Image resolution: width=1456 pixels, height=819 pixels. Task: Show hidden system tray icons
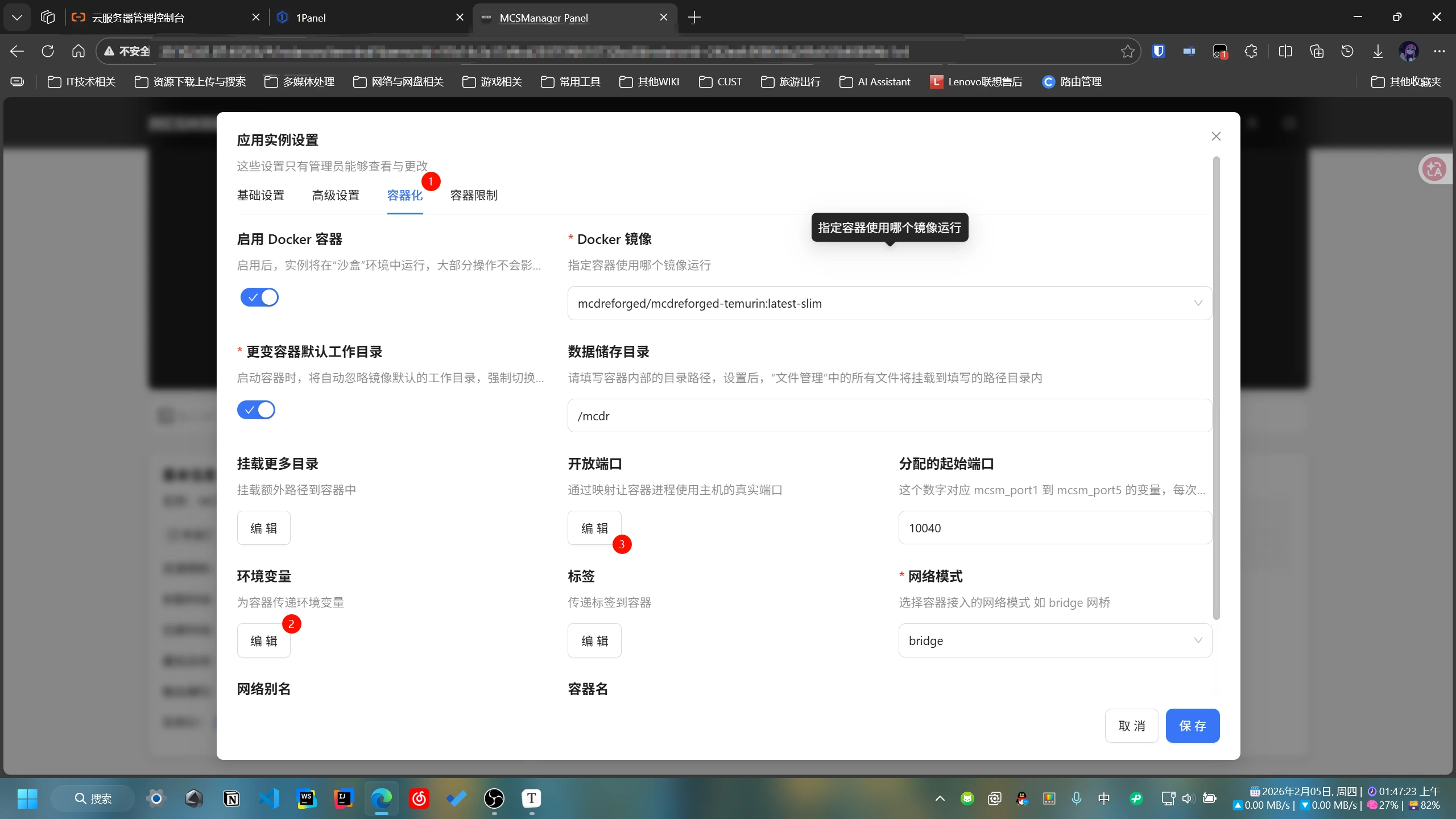(x=940, y=799)
